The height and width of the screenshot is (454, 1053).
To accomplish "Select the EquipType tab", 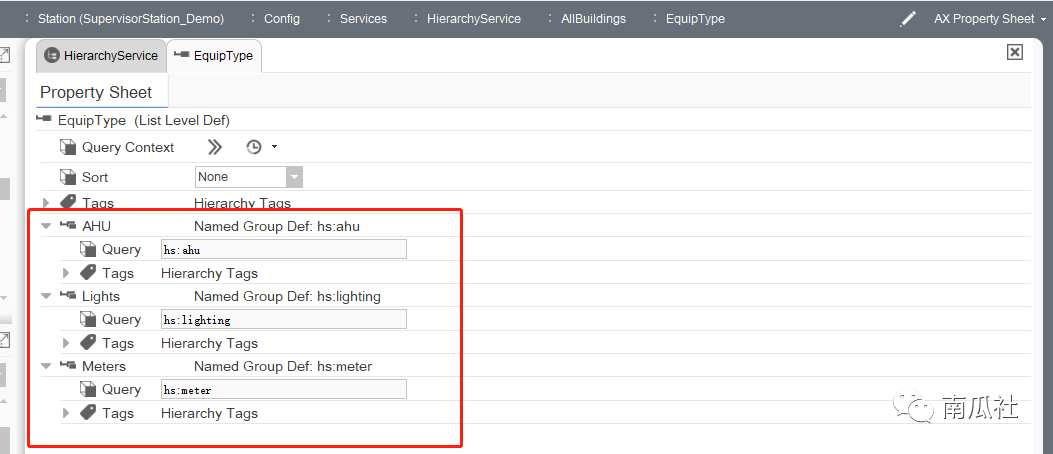I will coord(214,56).
